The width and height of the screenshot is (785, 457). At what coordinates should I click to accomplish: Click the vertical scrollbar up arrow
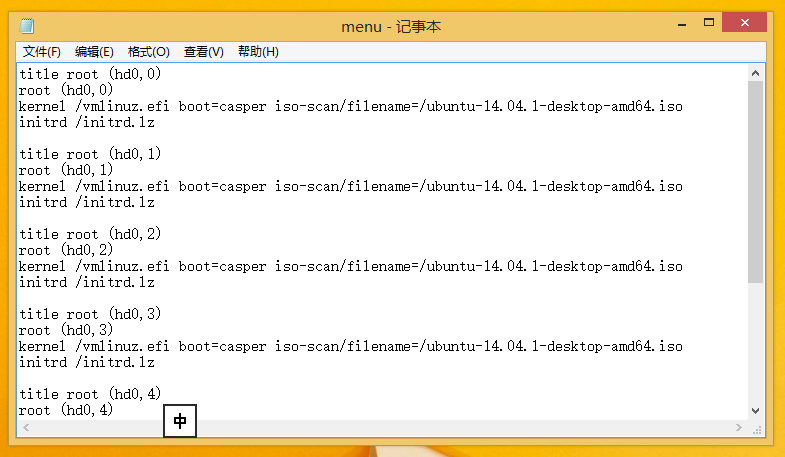[755, 73]
